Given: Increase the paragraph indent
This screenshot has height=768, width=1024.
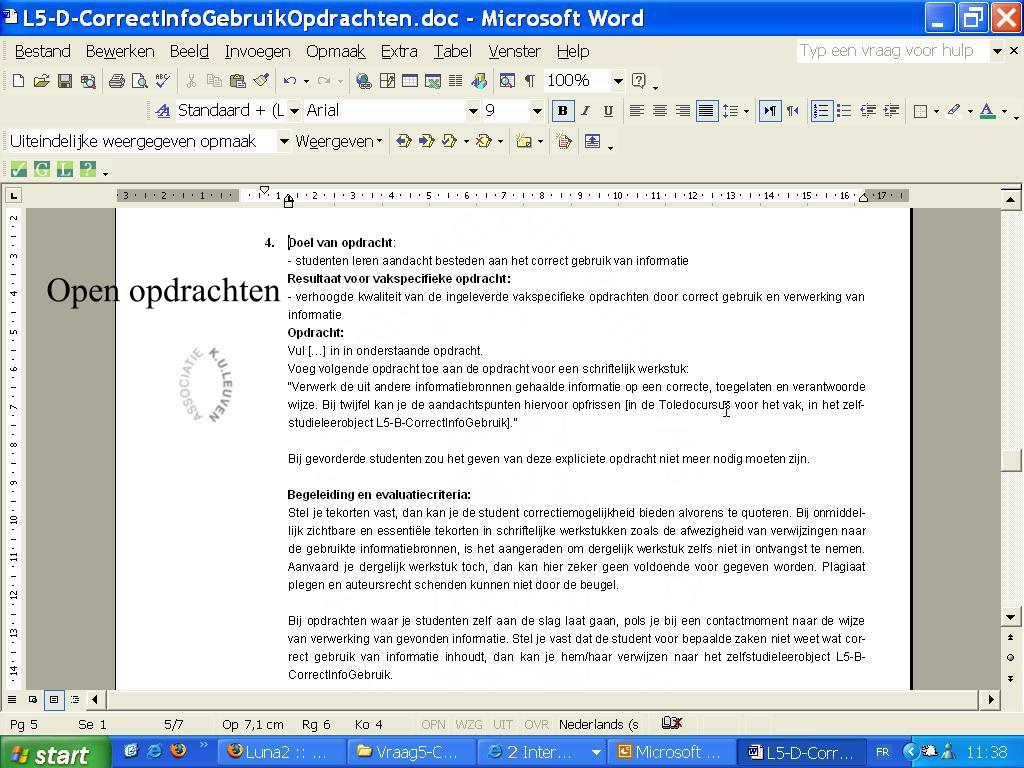Looking at the screenshot, I should coord(891,111).
